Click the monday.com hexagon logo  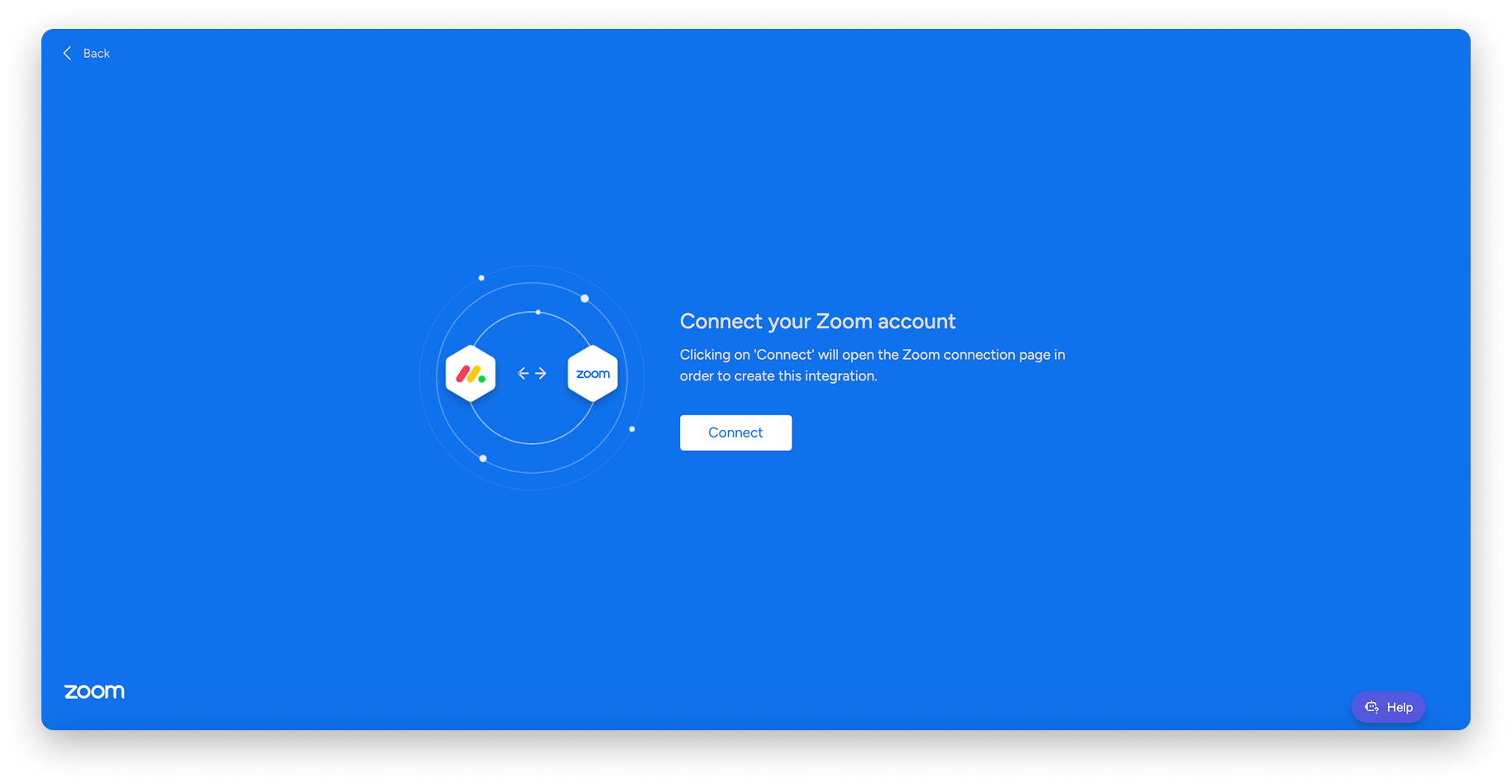pyautogui.click(x=471, y=374)
